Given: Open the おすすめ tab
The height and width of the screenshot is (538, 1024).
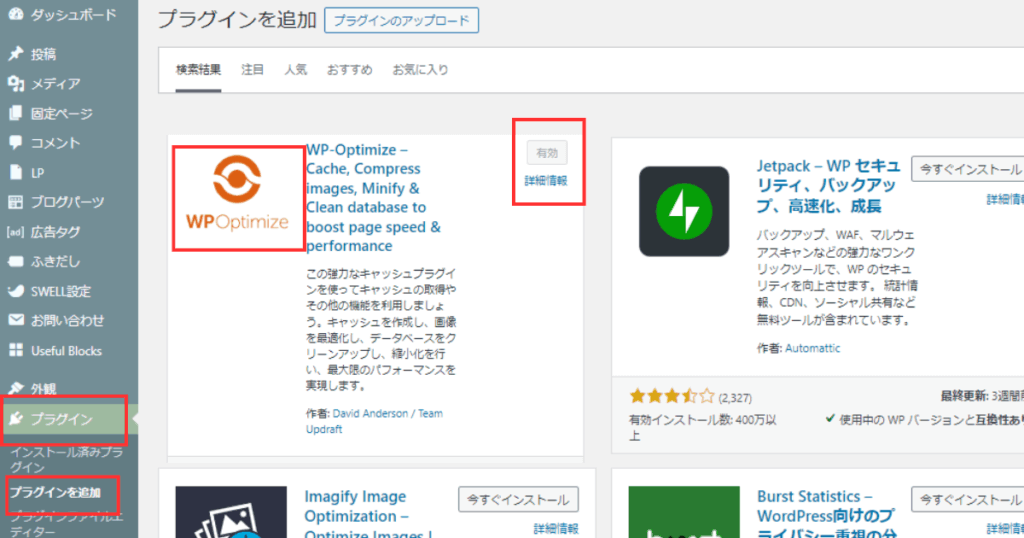Looking at the screenshot, I should (x=349, y=70).
